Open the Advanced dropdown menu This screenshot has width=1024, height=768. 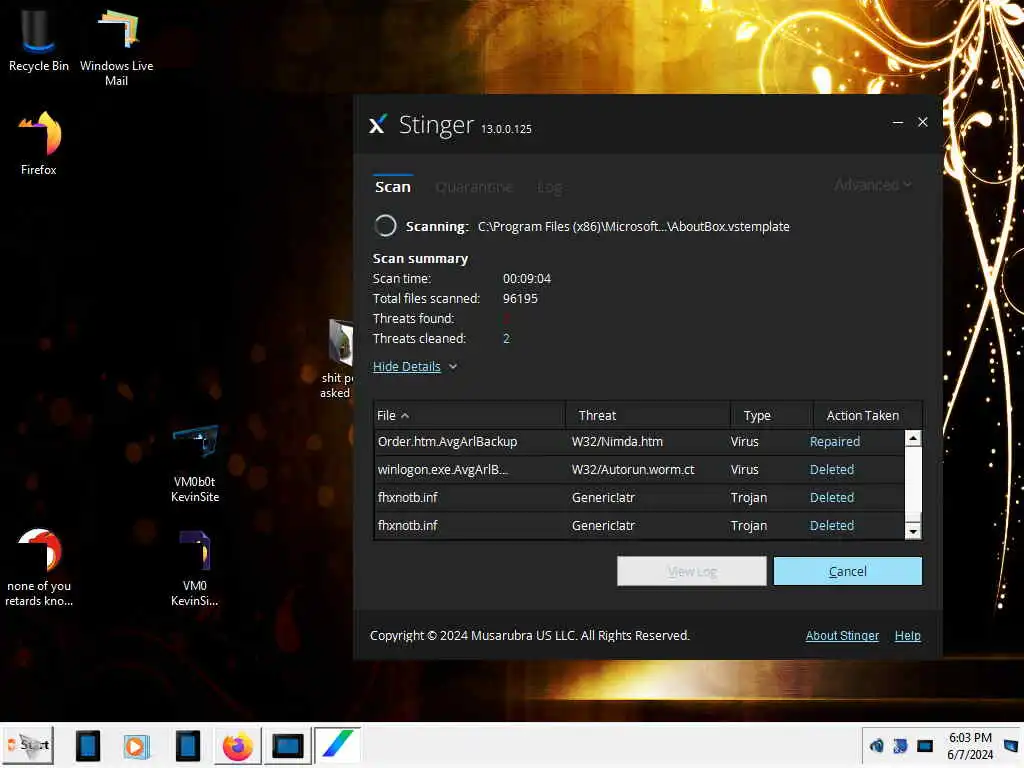[872, 185]
